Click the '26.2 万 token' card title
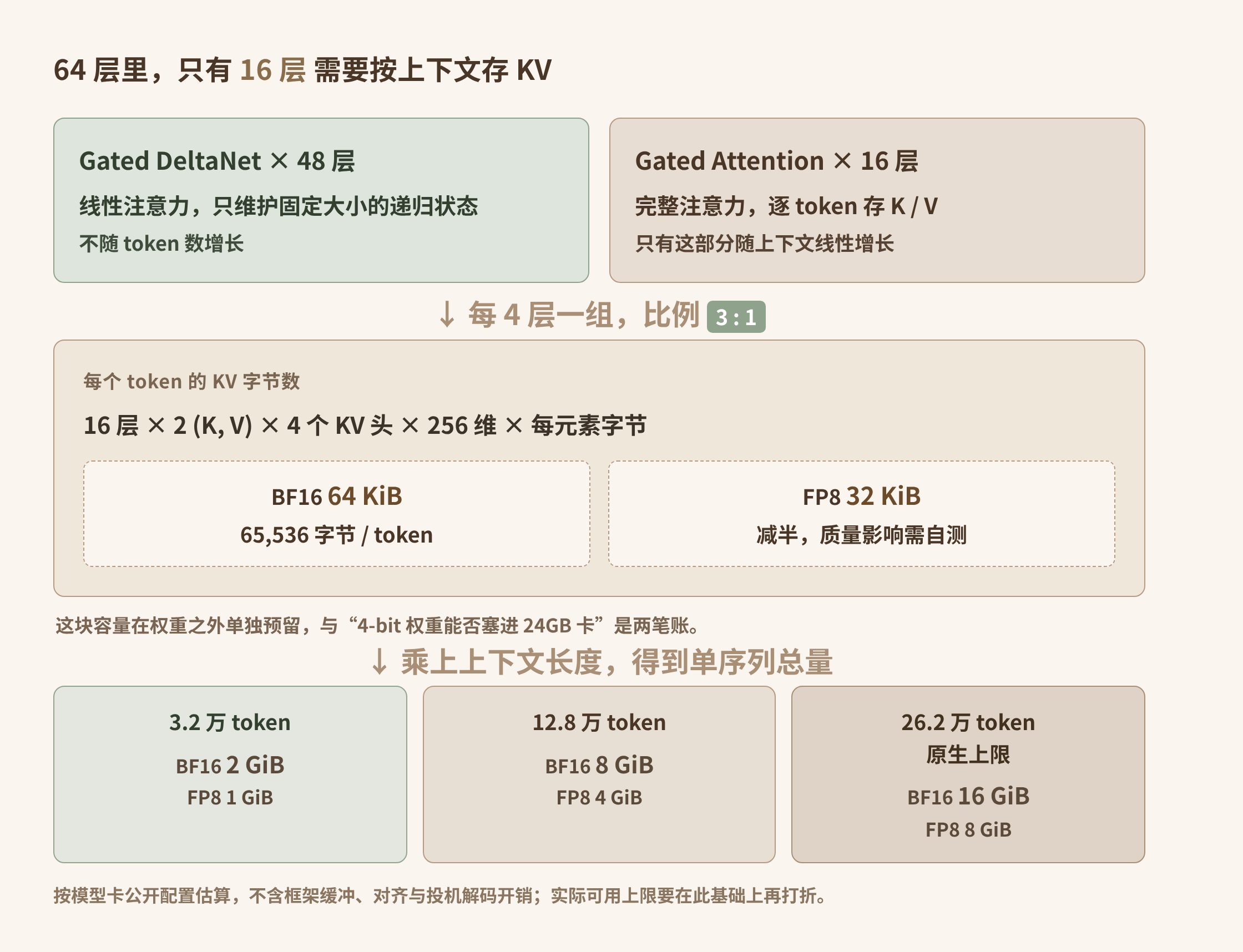This screenshot has height=952, width=1243. click(x=968, y=722)
